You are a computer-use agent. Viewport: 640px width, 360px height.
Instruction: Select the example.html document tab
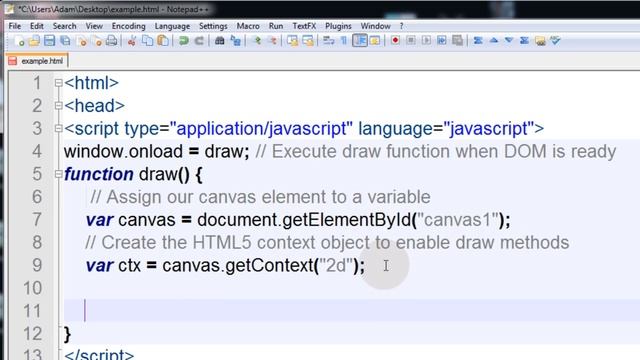click(37, 61)
